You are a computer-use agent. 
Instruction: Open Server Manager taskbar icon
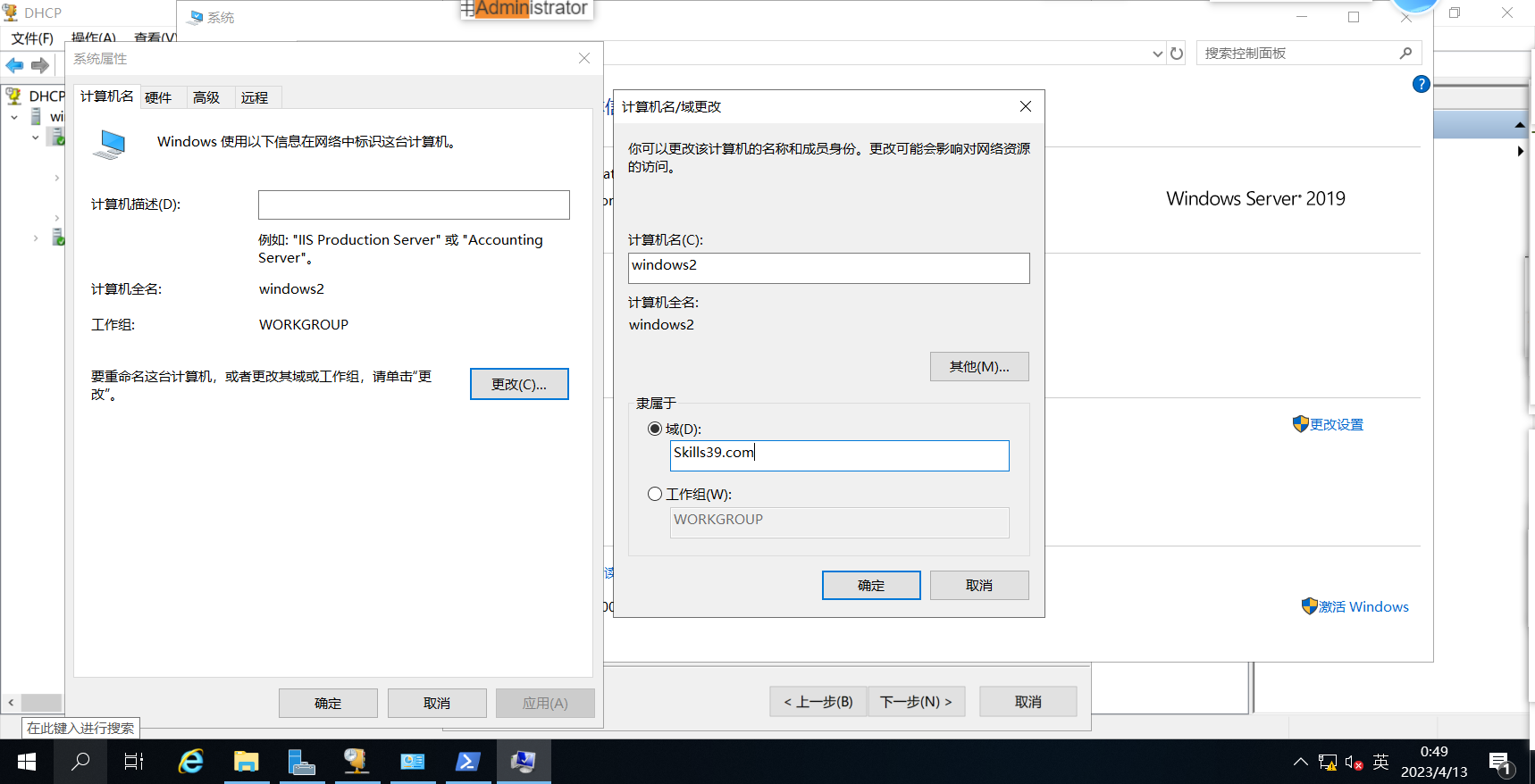tap(302, 762)
